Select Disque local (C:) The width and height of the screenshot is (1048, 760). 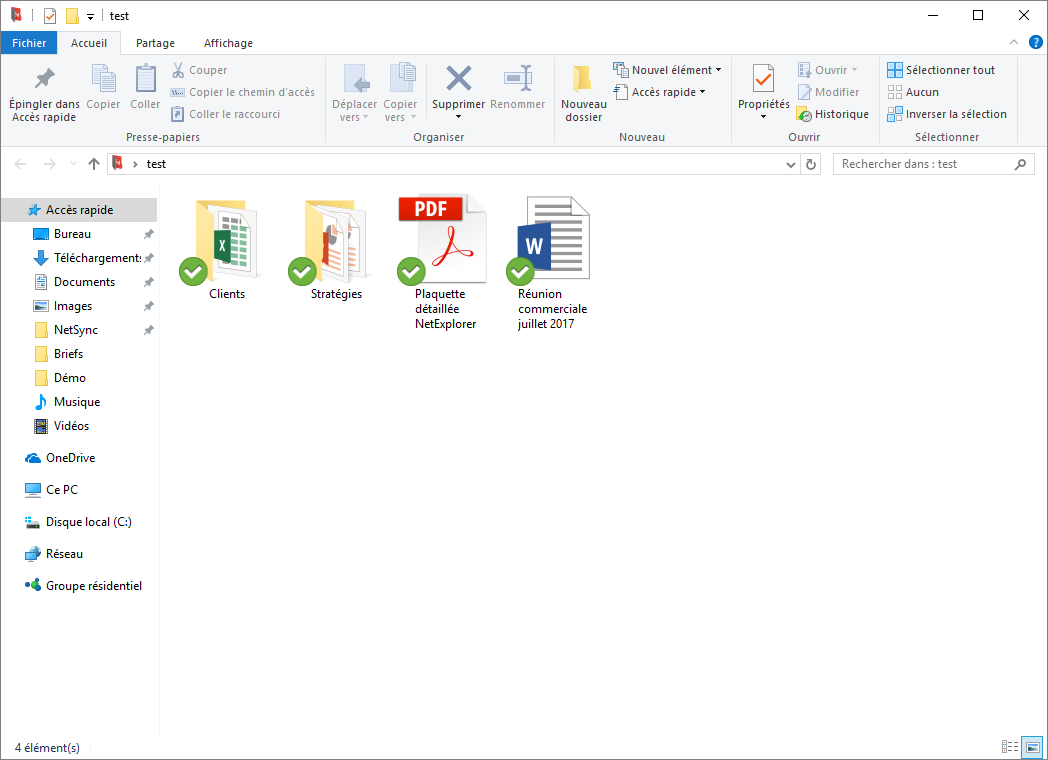click(x=88, y=522)
